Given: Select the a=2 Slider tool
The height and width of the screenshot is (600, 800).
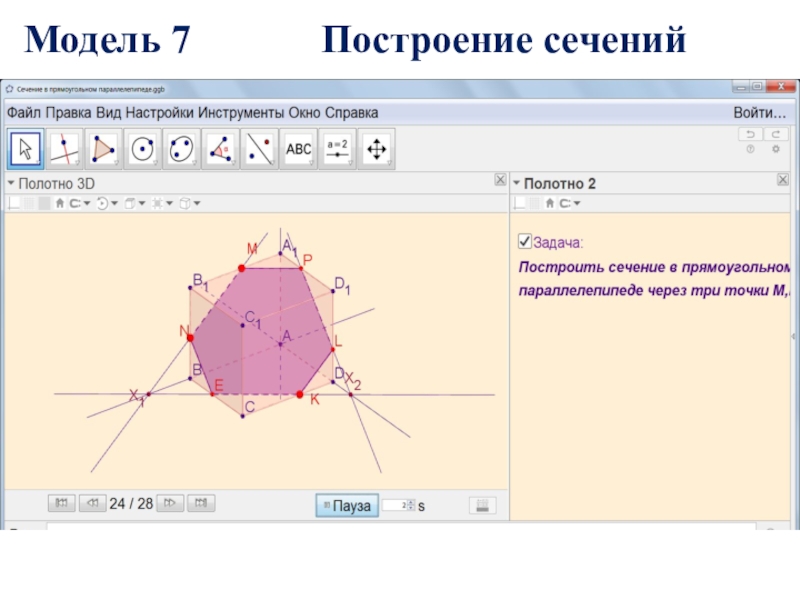Looking at the screenshot, I should click(337, 149).
